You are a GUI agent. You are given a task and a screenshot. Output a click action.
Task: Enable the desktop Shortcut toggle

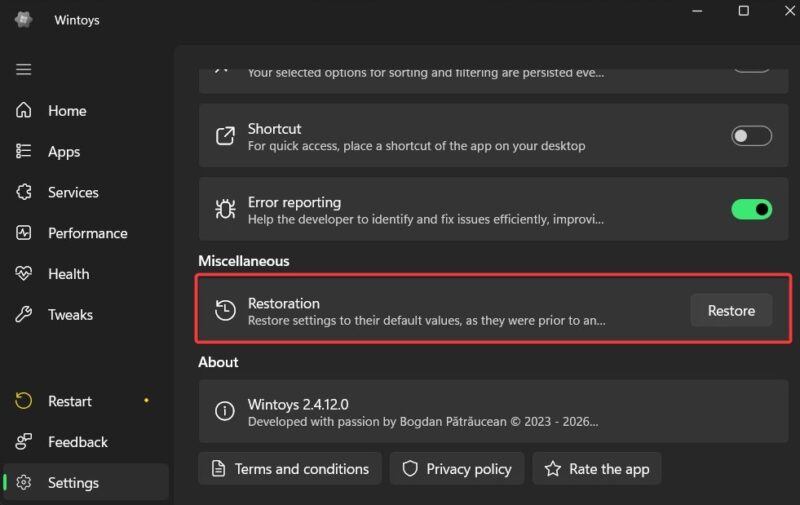coord(751,136)
